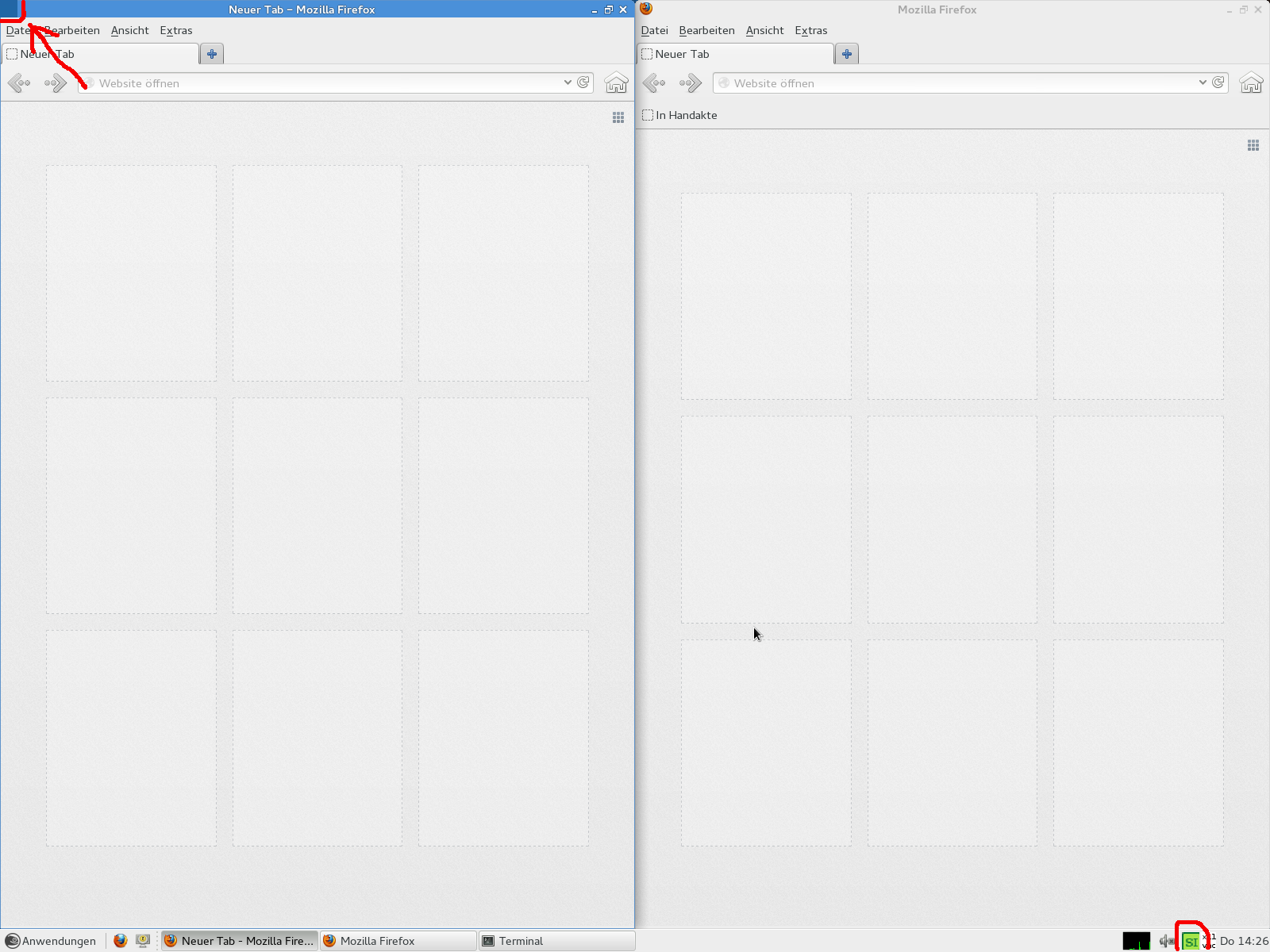The width and height of the screenshot is (1270, 952).
Task: Toggle the tiles grid button in right window
Action: pyautogui.click(x=1253, y=145)
